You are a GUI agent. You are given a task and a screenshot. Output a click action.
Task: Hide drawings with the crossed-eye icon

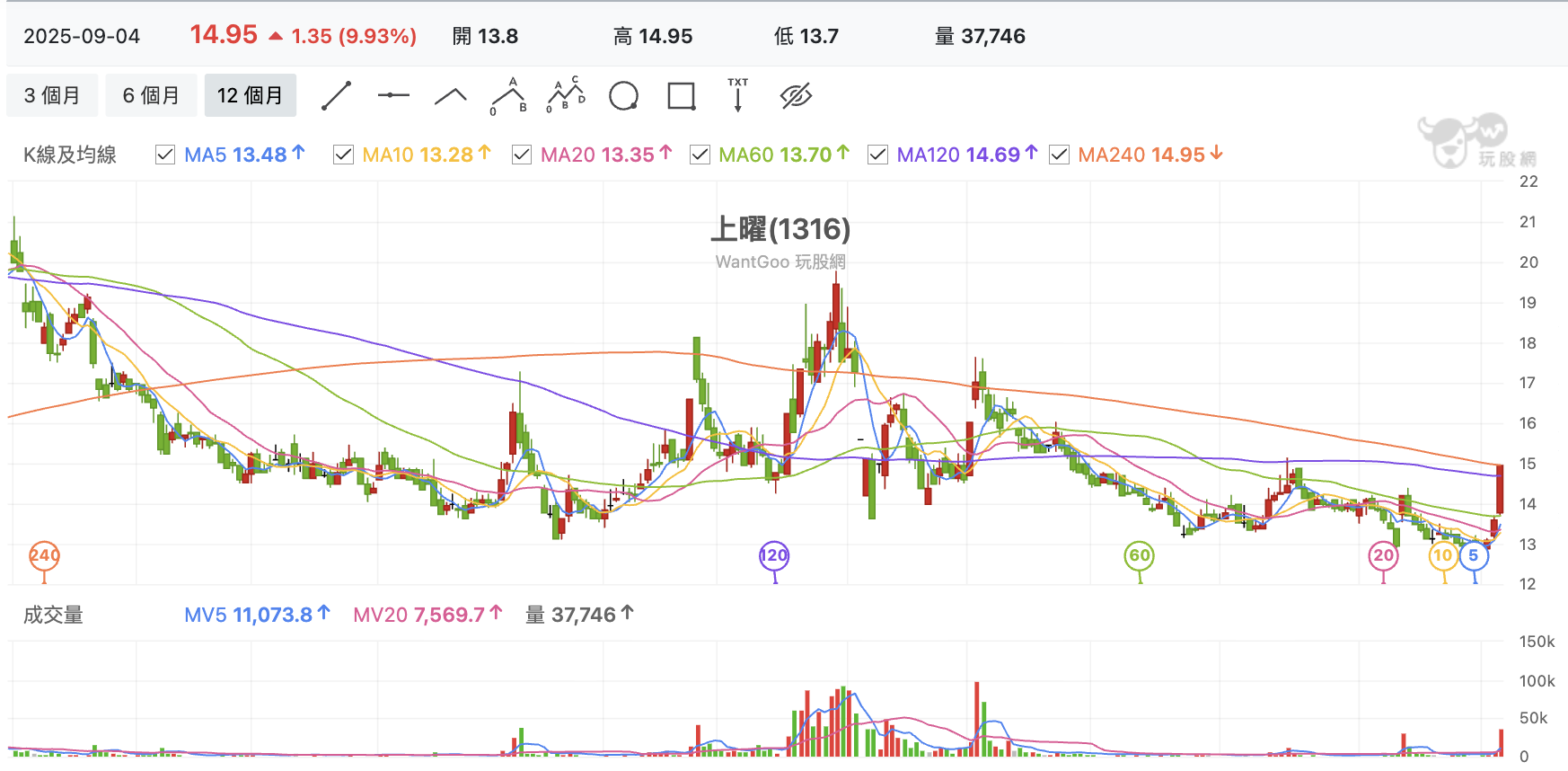pos(797,95)
